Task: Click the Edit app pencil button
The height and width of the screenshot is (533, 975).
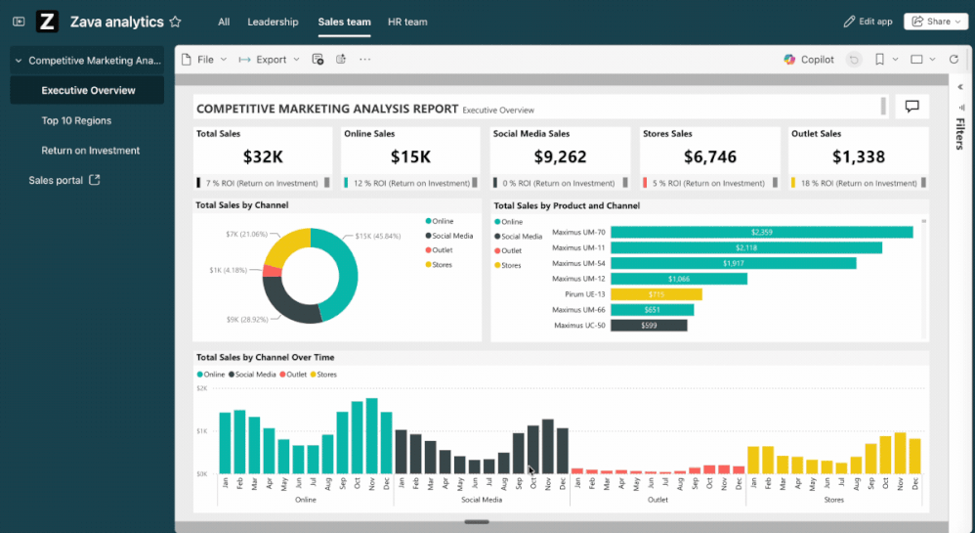Action: pyautogui.click(x=868, y=21)
